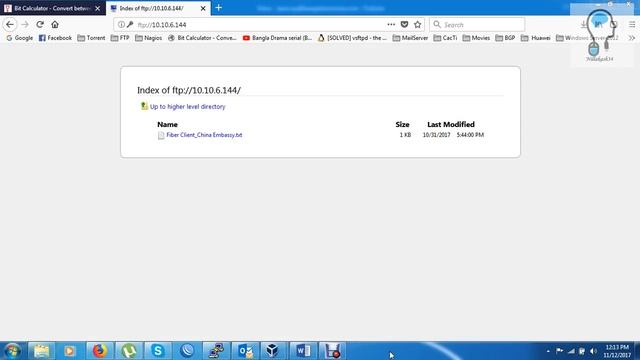Open Fiber Client_China Embassy.txt file
This screenshot has height=360, width=640.
204,135
